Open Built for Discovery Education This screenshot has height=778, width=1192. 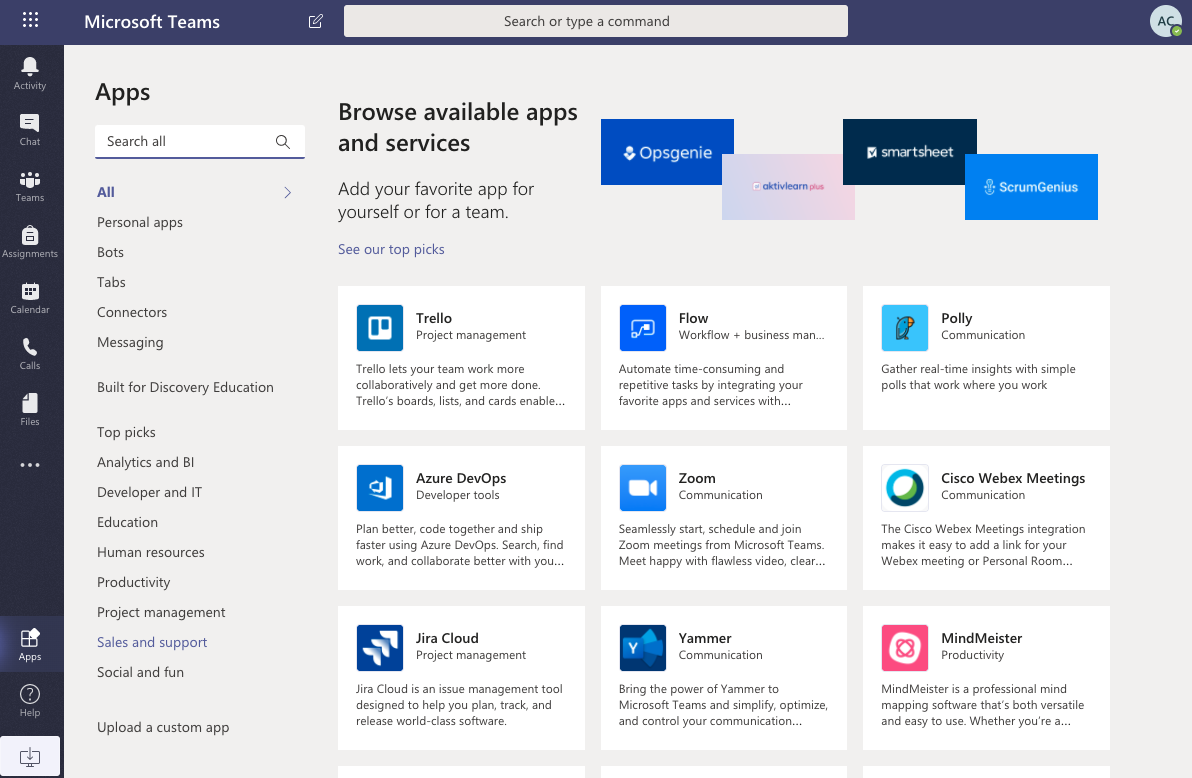click(185, 387)
